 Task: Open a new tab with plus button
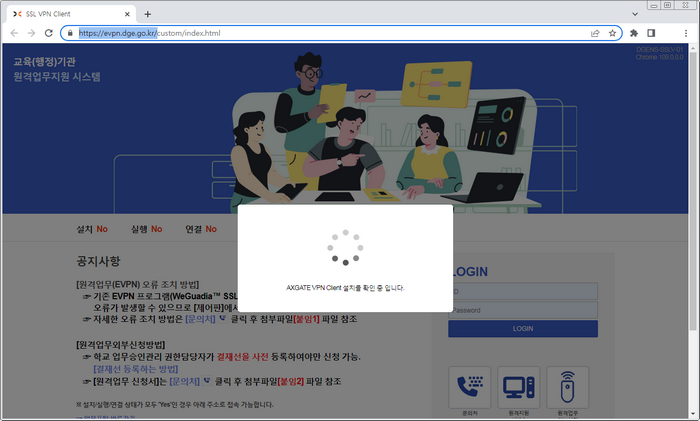coord(147,14)
